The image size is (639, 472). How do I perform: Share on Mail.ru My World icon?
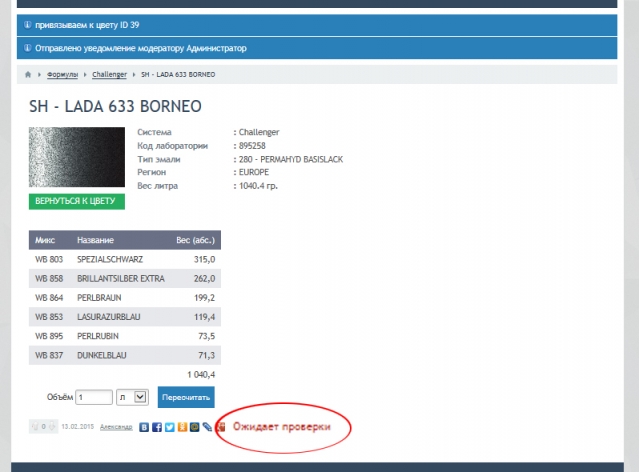[x=195, y=427]
